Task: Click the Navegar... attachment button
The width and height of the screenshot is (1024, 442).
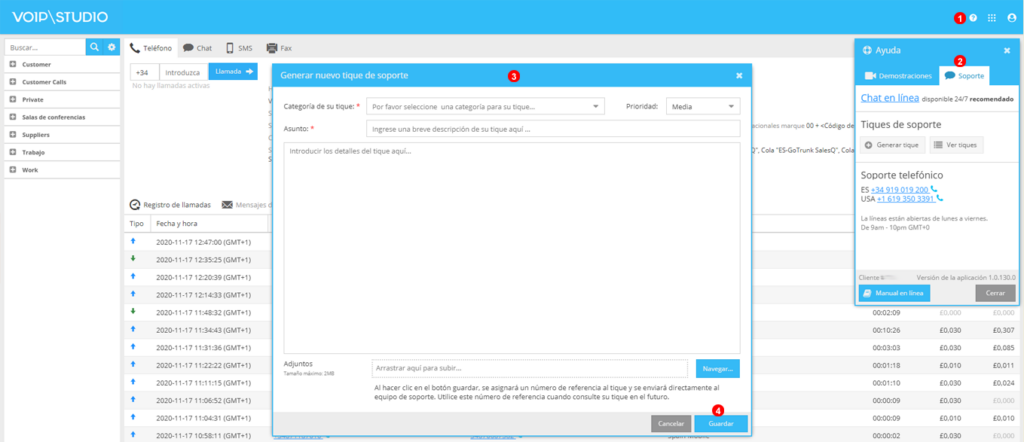Action: pyautogui.click(x=718, y=368)
